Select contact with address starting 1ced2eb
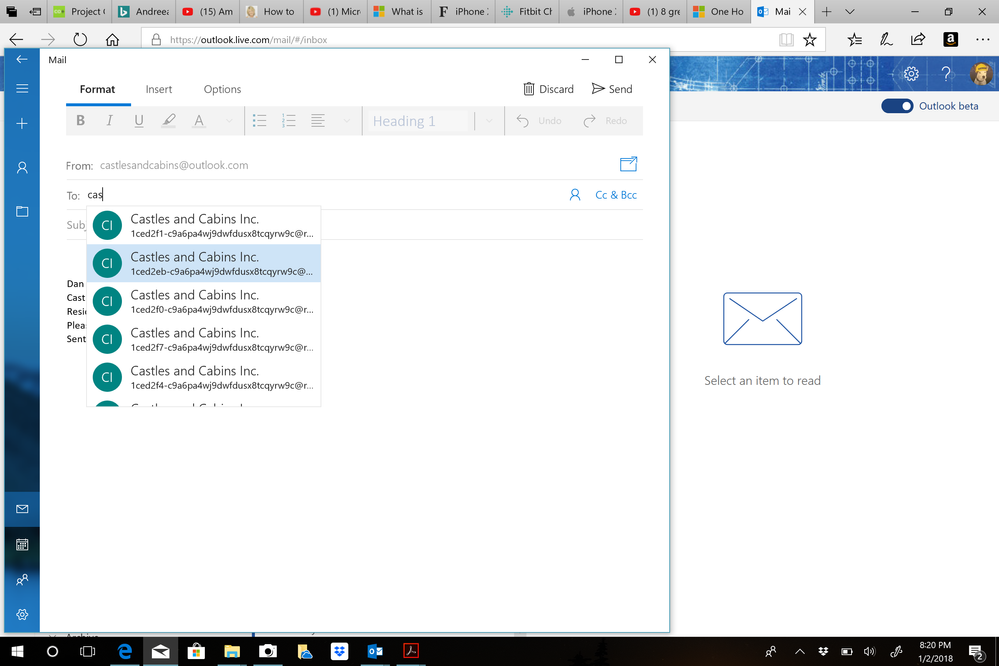 204,263
